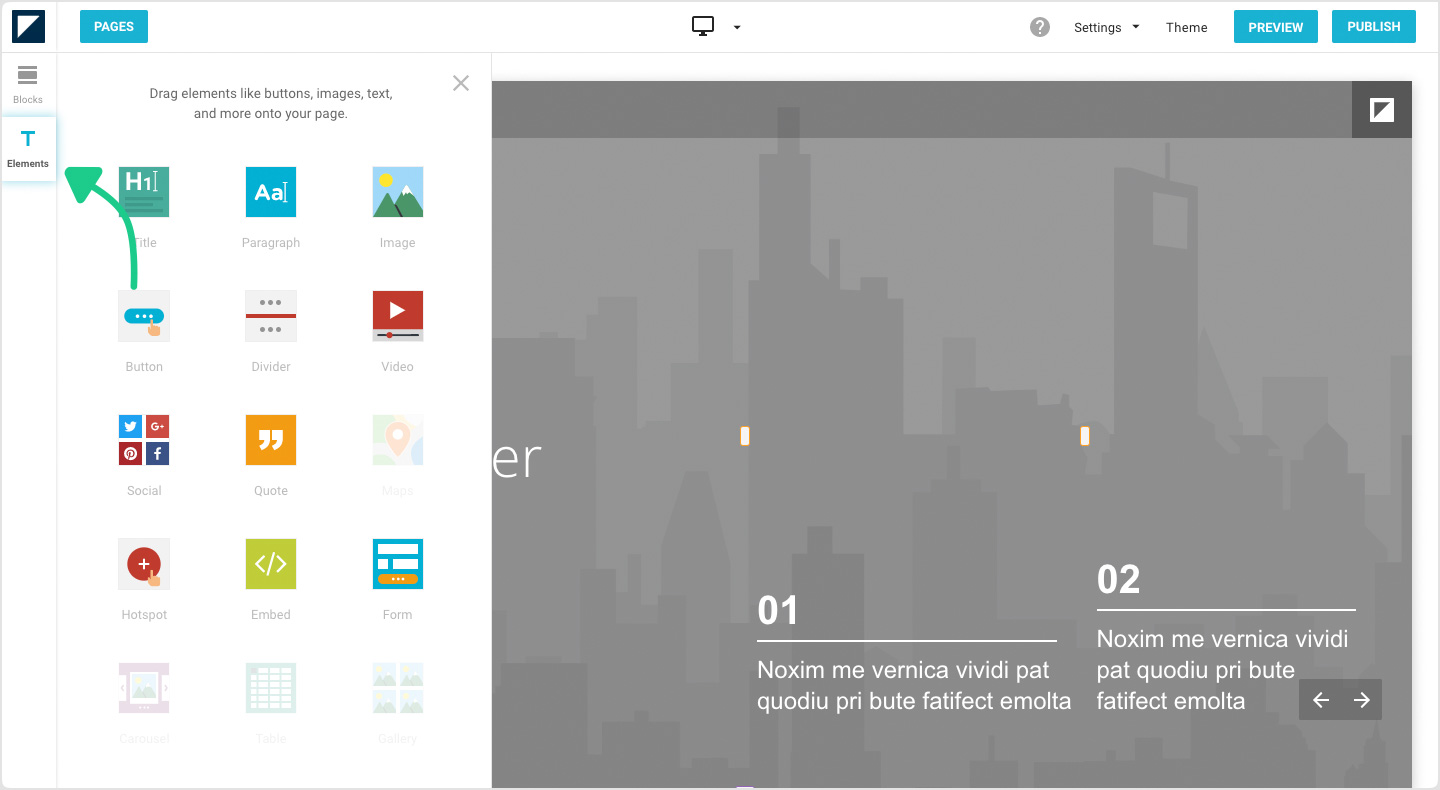Go to the next slide with right arrow
Viewport: 1440px width, 790px height.
pyautogui.click(x=1361, y=700)
